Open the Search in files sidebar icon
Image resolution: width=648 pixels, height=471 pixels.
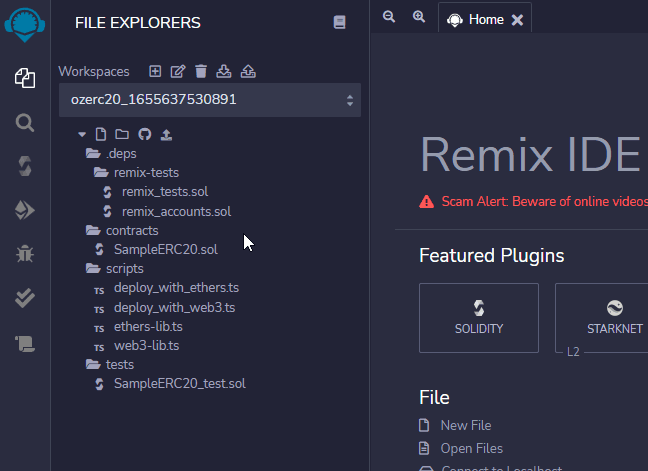[x=25, y=123]
